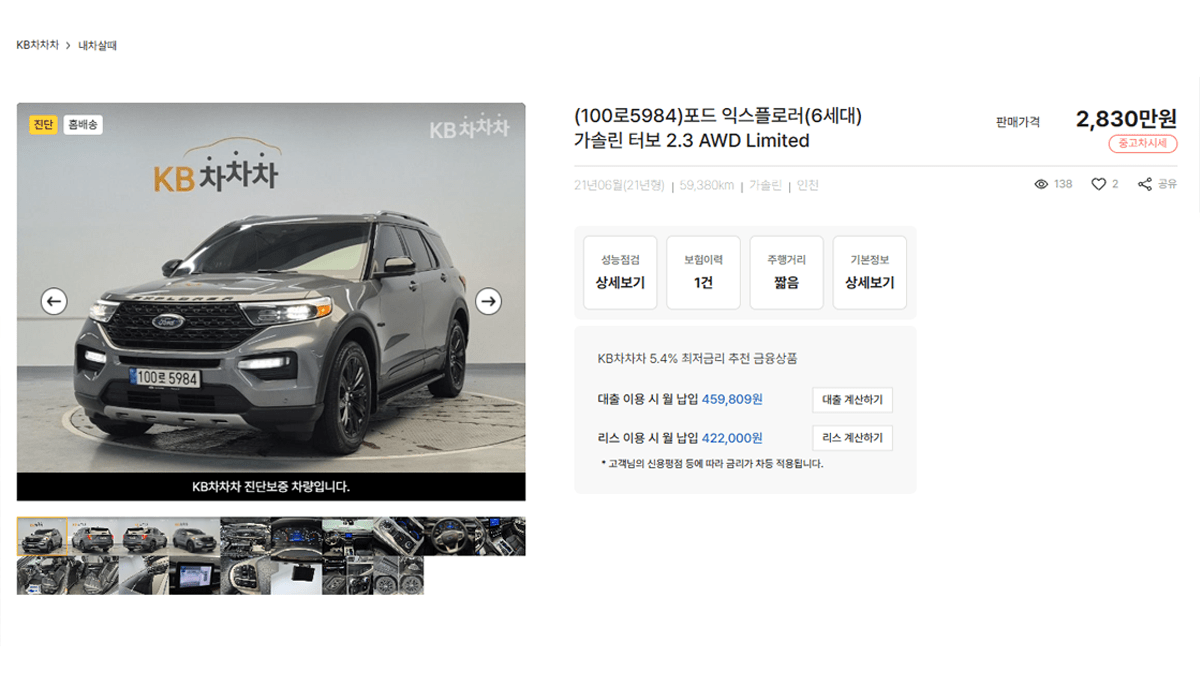Select the front seats thumbnail
This screenshot has width=1200, height=675.
(42, 575)
